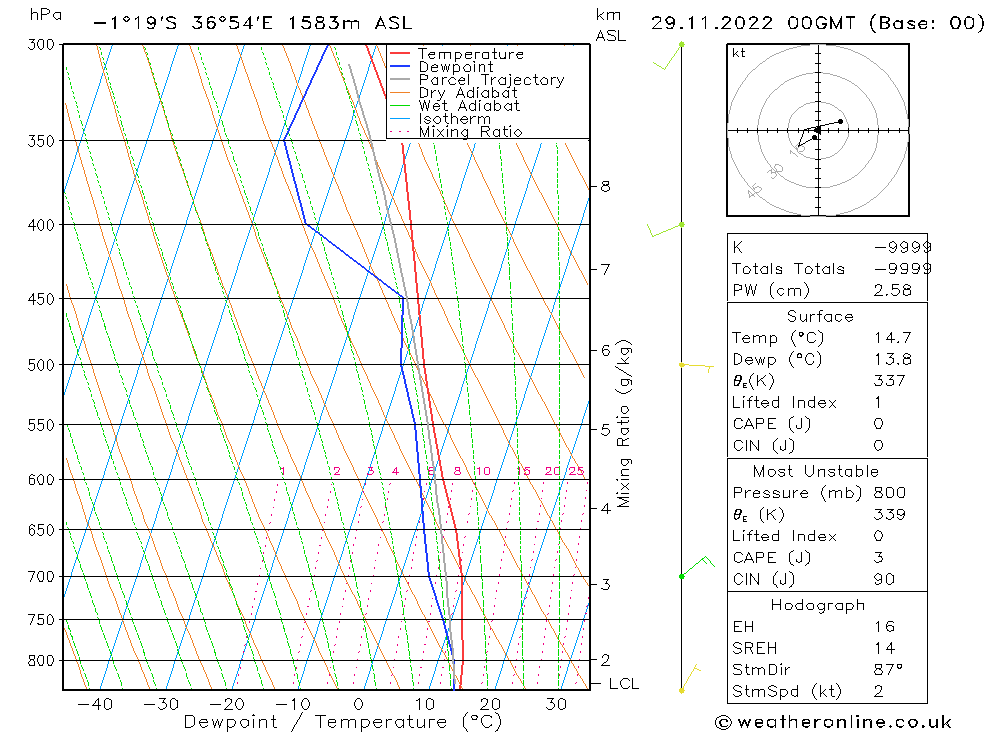1000x733 pixels.
Task: Select the 550 pressure level label
Action: click(41, 426)
